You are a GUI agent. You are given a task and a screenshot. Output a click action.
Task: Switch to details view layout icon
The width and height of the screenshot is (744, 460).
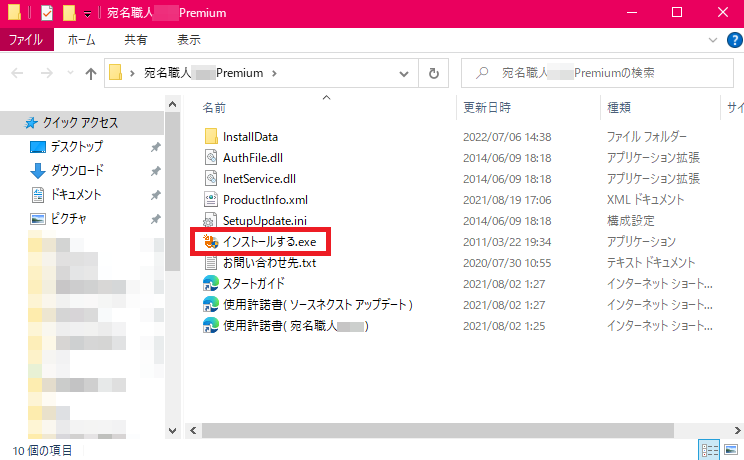(709, 450)
